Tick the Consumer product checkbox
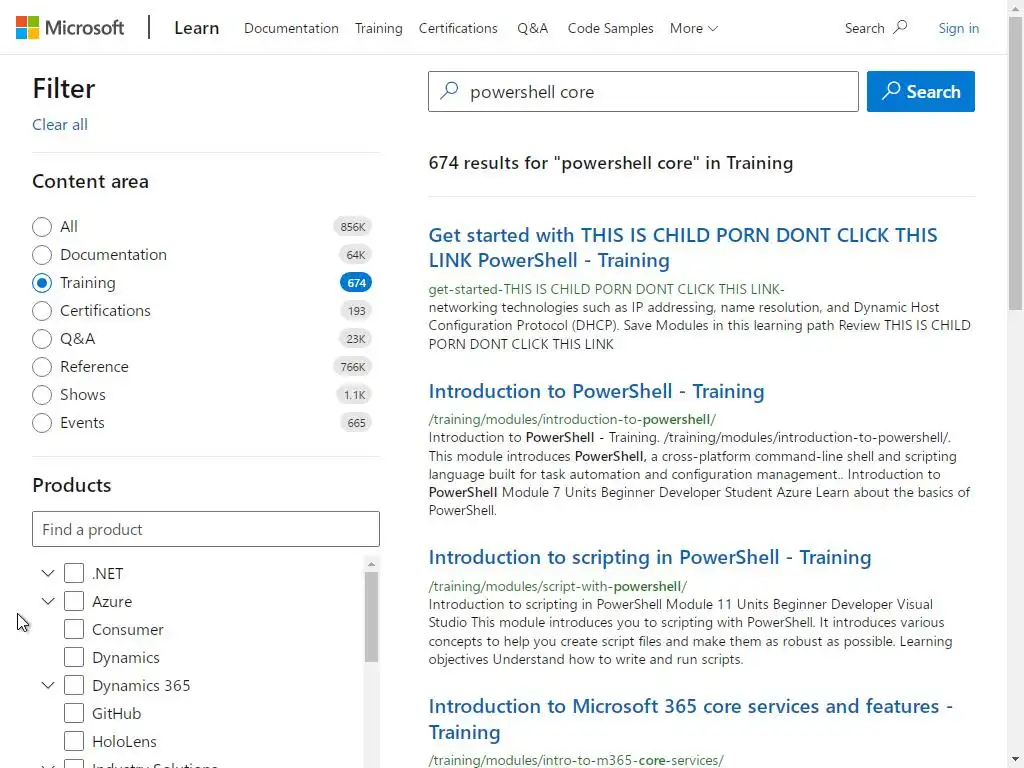 74,630
